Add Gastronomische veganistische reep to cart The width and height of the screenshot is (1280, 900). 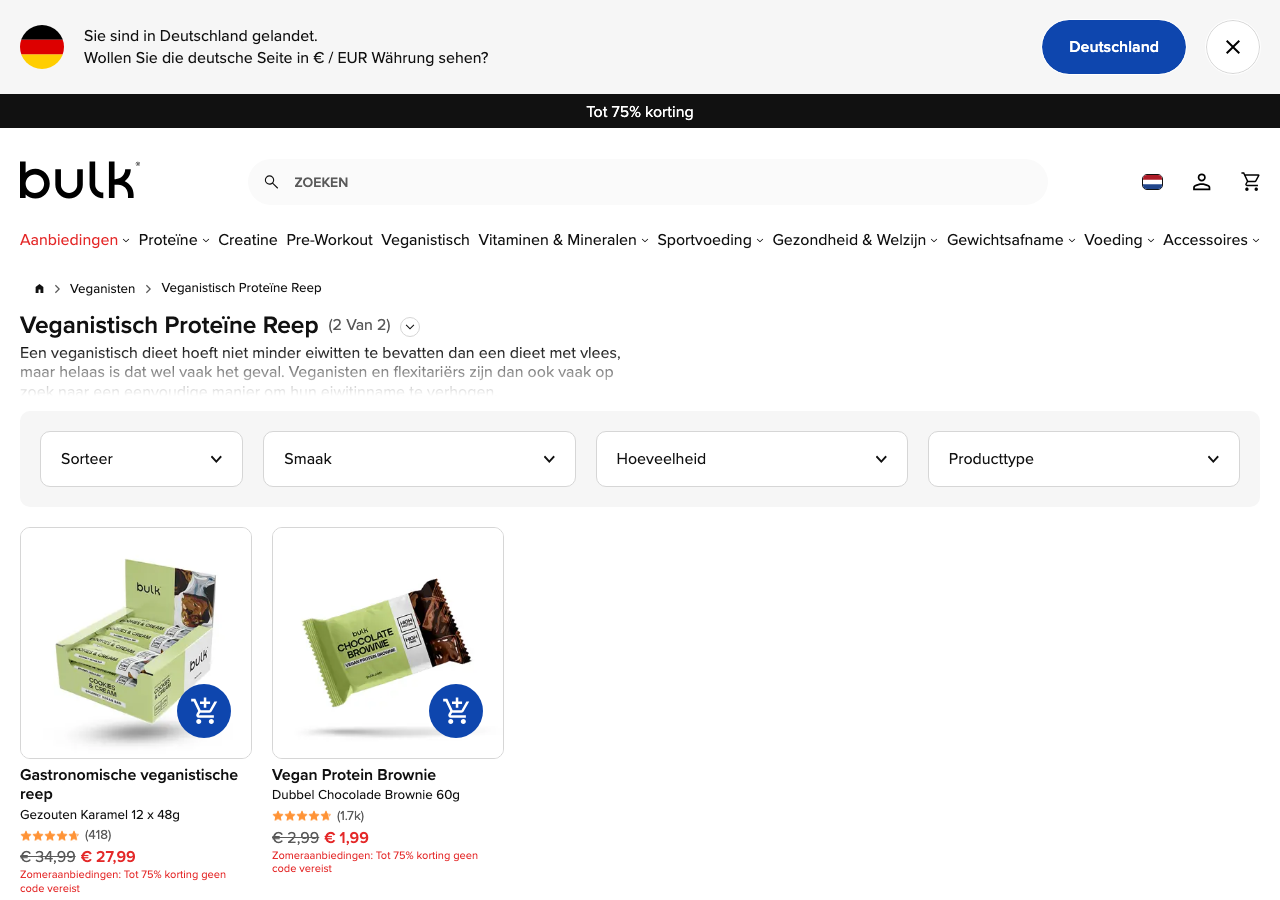tap(204, 711)
